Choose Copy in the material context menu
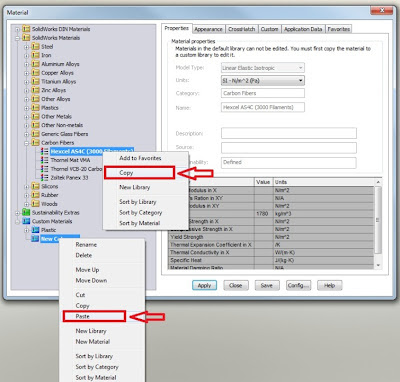 click(x=139, y=173)
